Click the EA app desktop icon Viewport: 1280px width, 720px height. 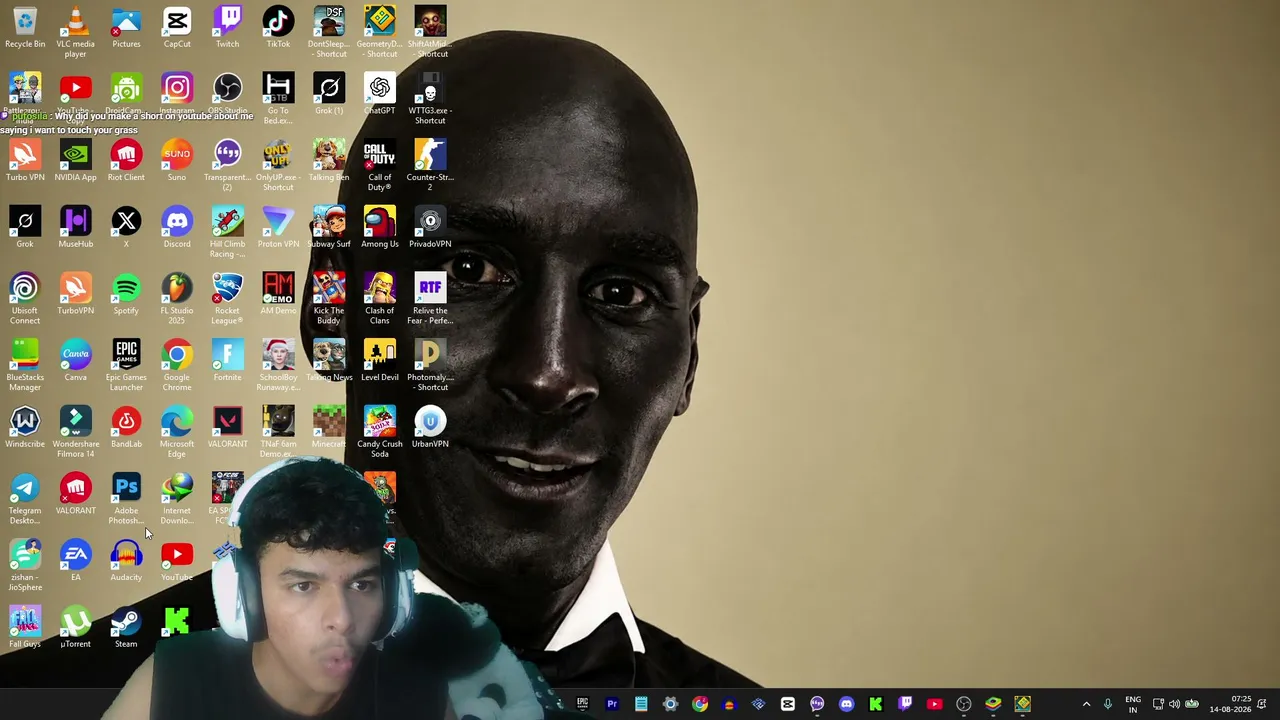pyautogui.click(x=75, y=560)
